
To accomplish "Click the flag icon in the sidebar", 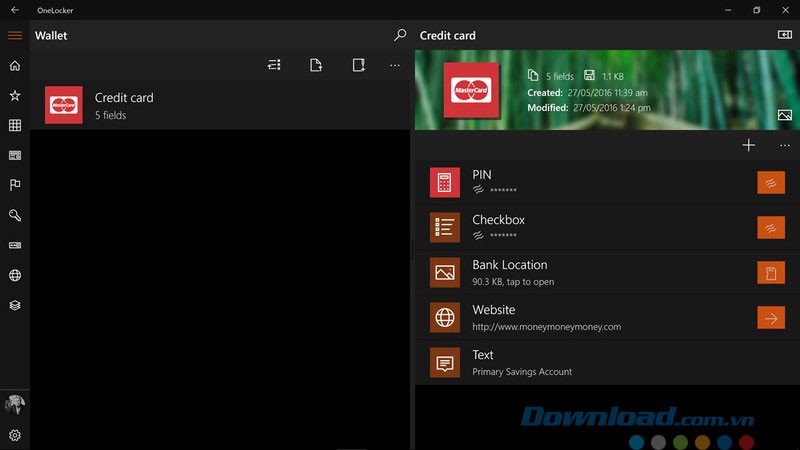I will 14,185.
